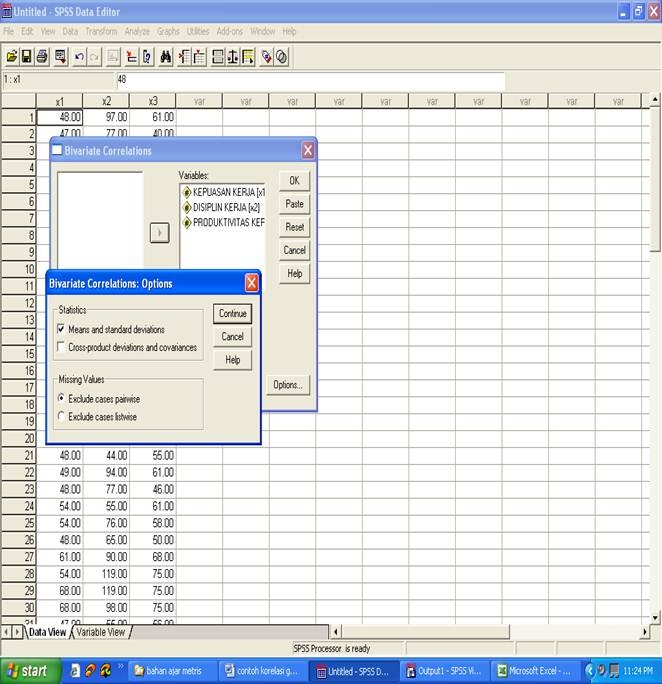Open the Utilities menu
The height and width of the screenshot is (684, 662).
[x=198, y=31]
